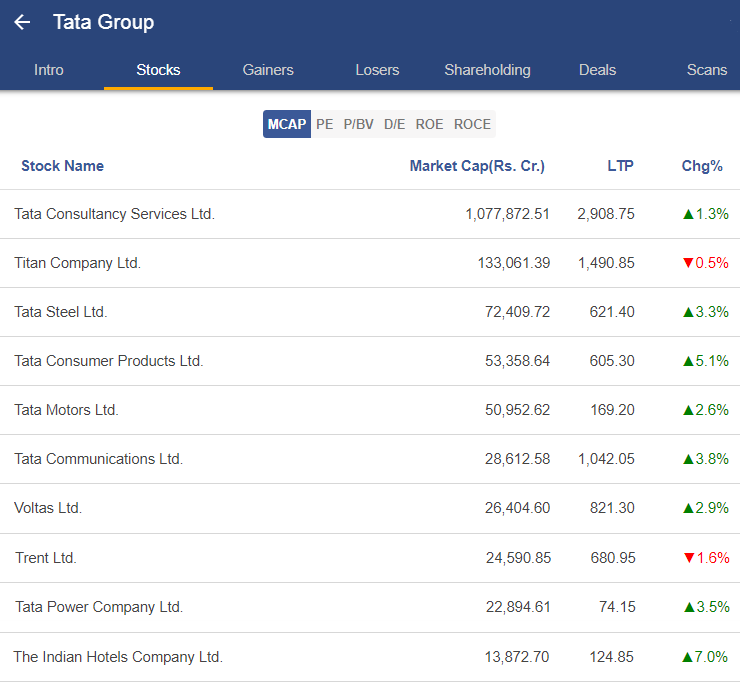Click LTP value 169.20
The height and width of the screenshot is (682, 740).
pyautogui.click(x=613, y=410)
